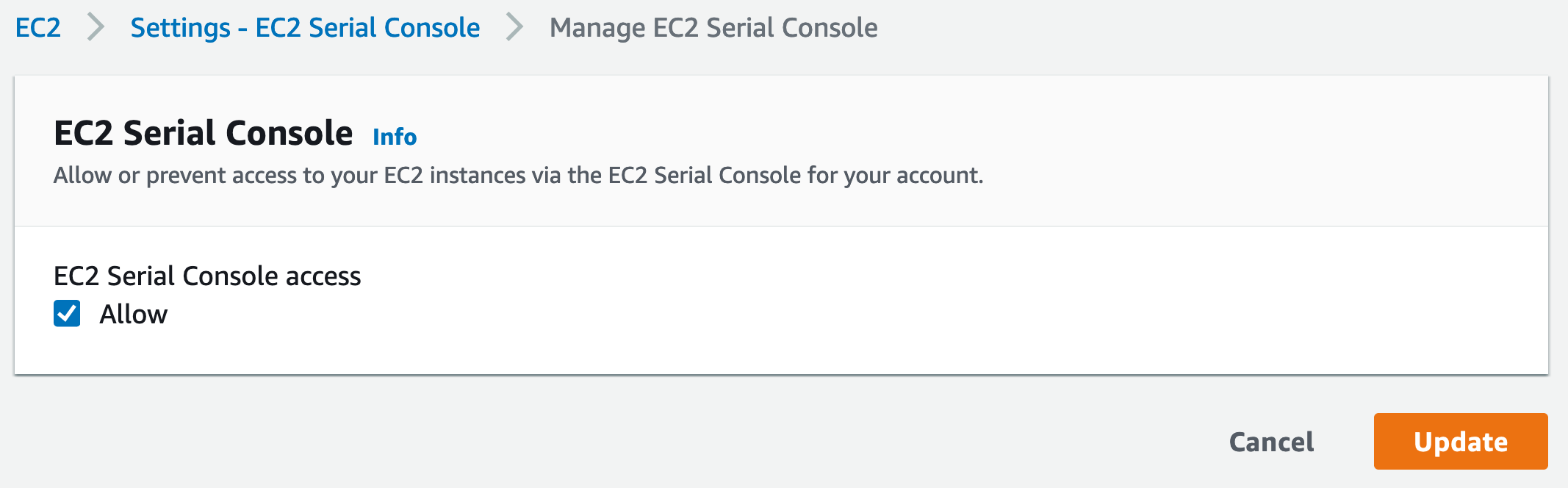Viewport: 1568px width, 488px height.
Task: Uncheck the Allow checkbox
Action: coord(67,314)
